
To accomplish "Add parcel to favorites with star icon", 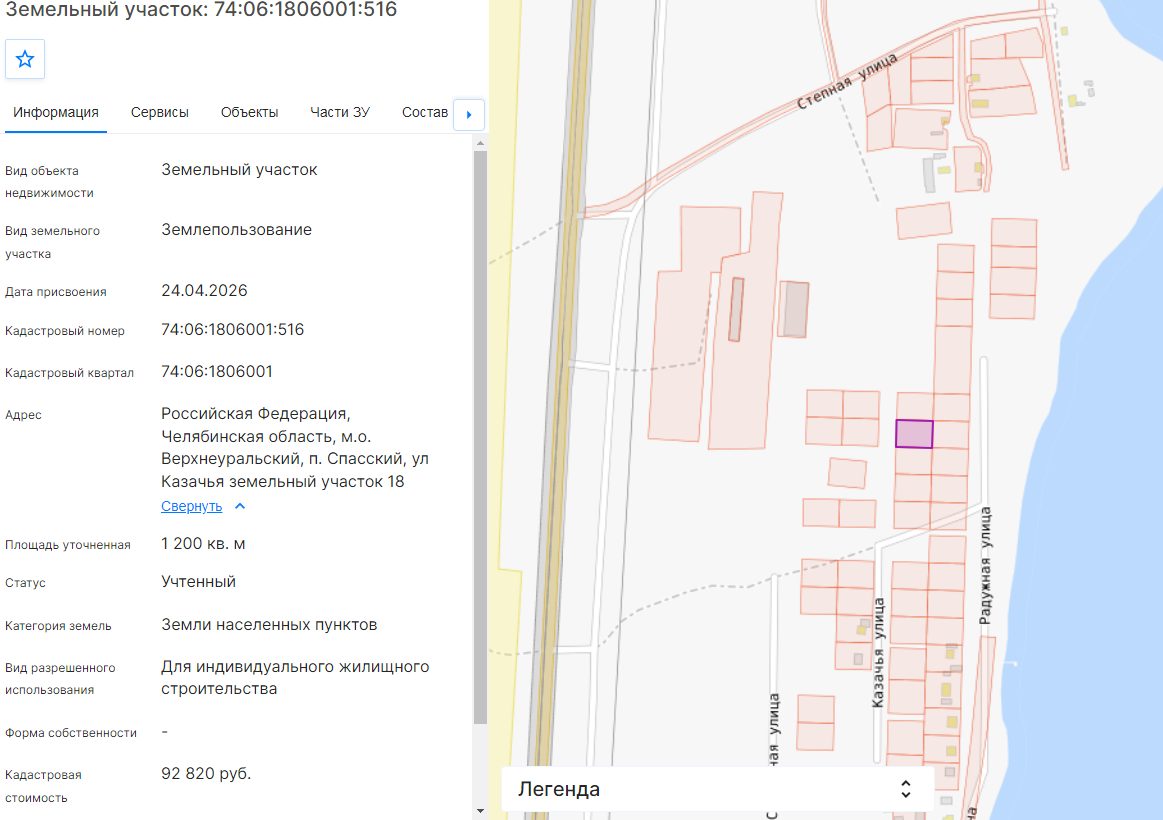I will (x=24, y=59).
